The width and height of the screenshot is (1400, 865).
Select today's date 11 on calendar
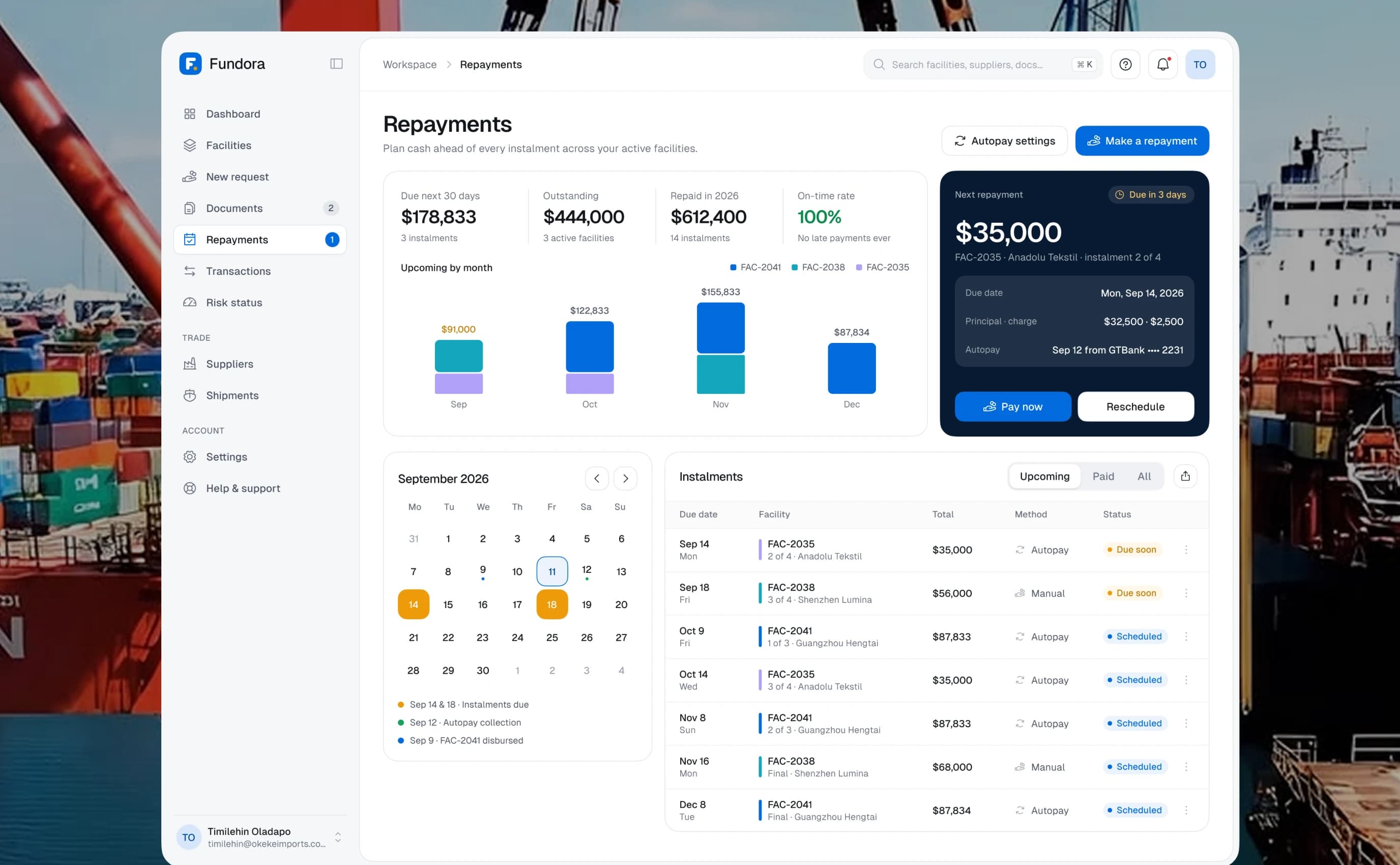coord(552,571)
